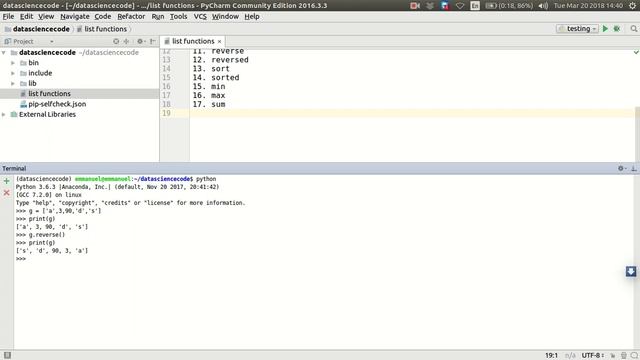This screenshot has width=640, height=360.
Task: Open the Window menu
Action: pos(225,16)
